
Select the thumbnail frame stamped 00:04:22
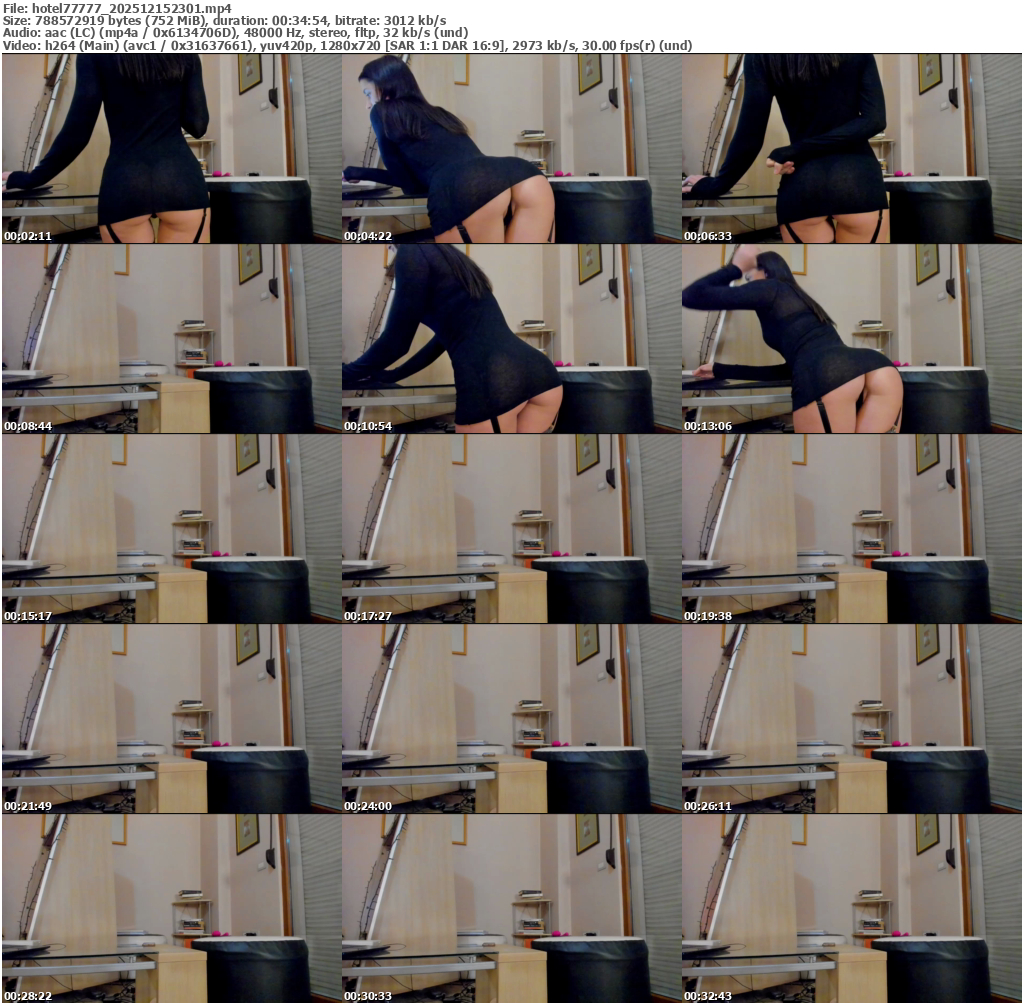tap(511, 148)
